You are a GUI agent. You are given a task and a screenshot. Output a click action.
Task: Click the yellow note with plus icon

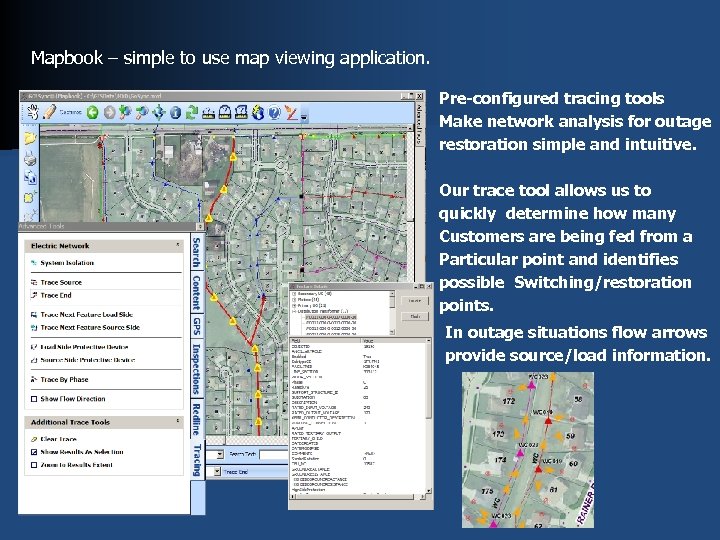30,197
